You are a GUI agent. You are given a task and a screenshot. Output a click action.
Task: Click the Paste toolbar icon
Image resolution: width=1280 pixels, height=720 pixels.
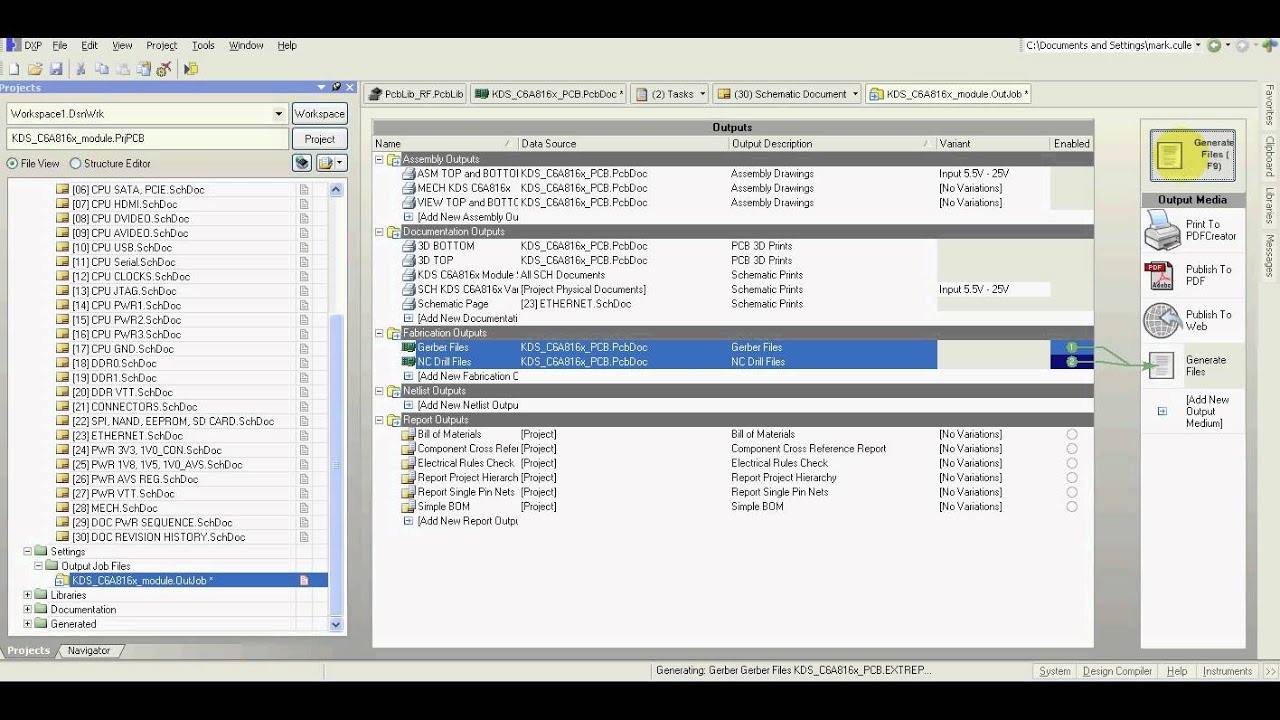[x=122, y=69]
